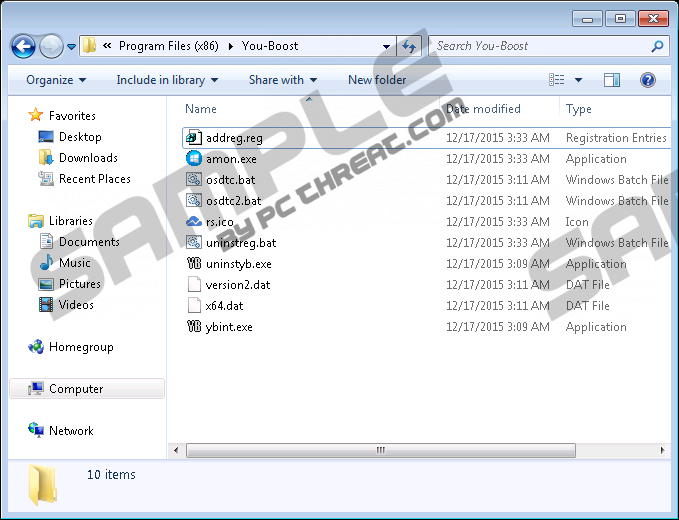Screen dimensions: 679x520
Task: Open Pictures library
Action: 80,284
